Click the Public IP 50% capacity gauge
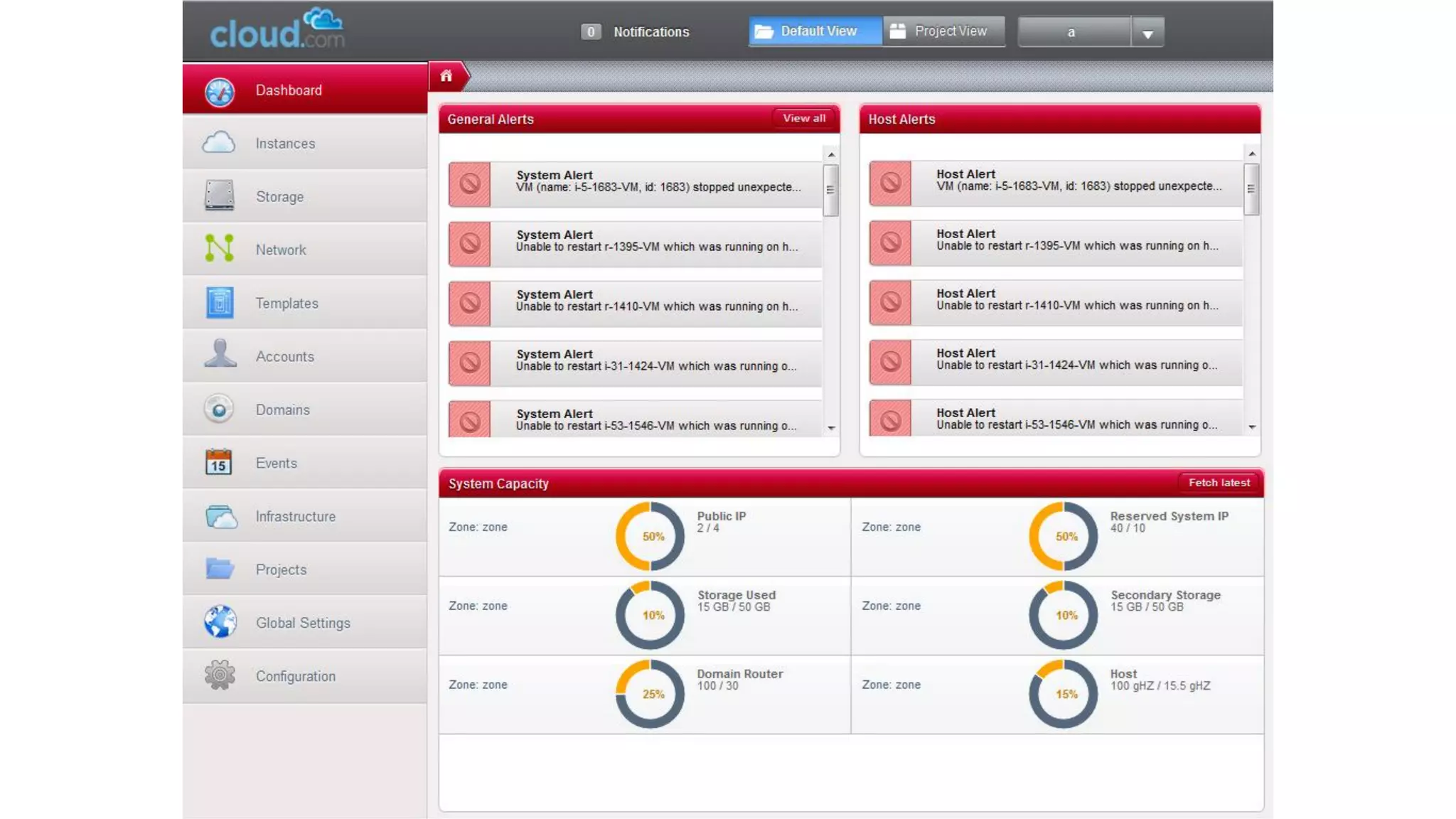Image resolution: width=1456 pixels, height=819 pixels. pyautogui.click(x=650, y=537)
